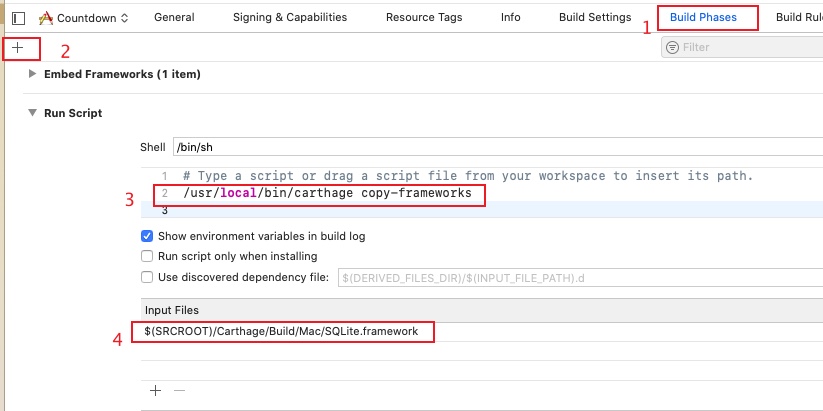Go to the Resource Tags tab
Viewport: 823px width, 411px height.
point(423,17)
